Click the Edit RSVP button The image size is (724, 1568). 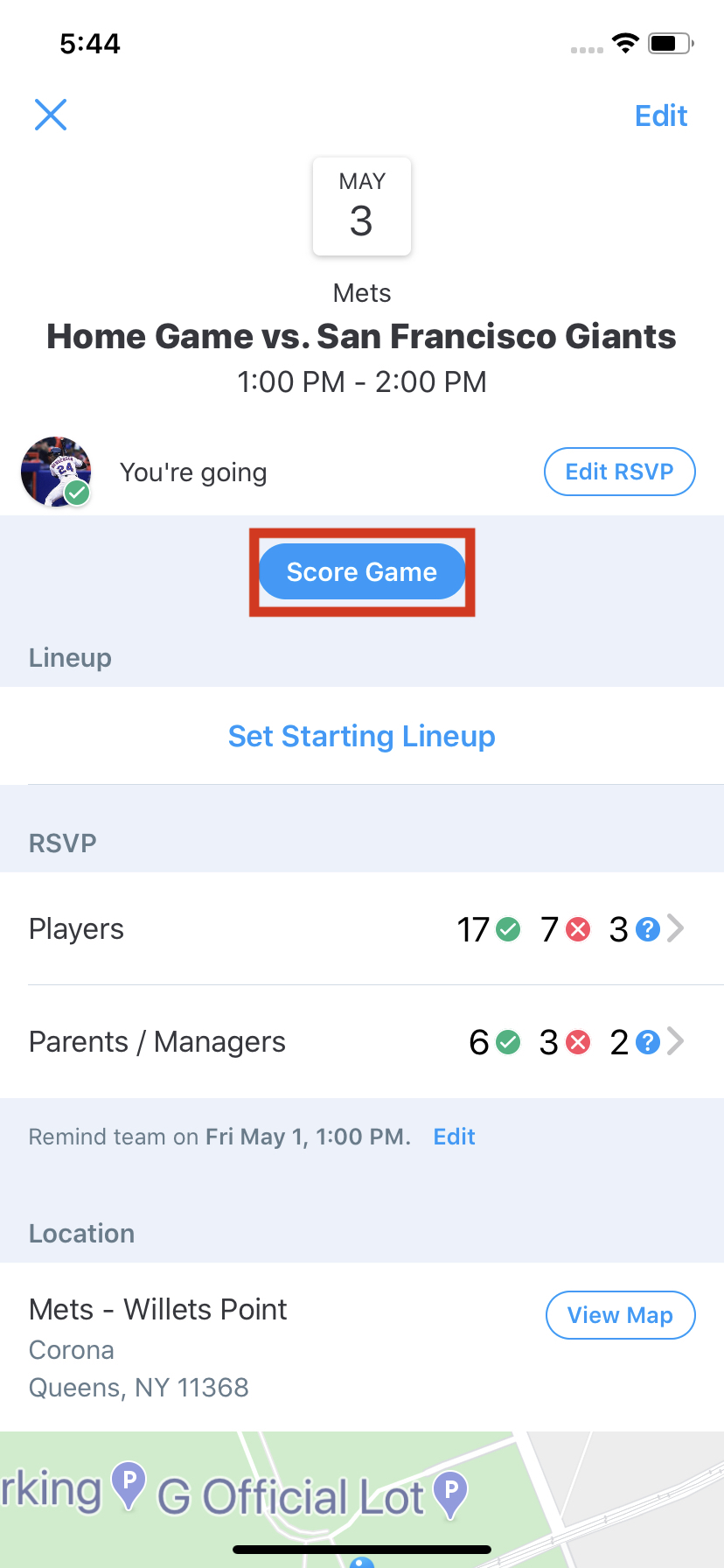[x=620, y=472]
